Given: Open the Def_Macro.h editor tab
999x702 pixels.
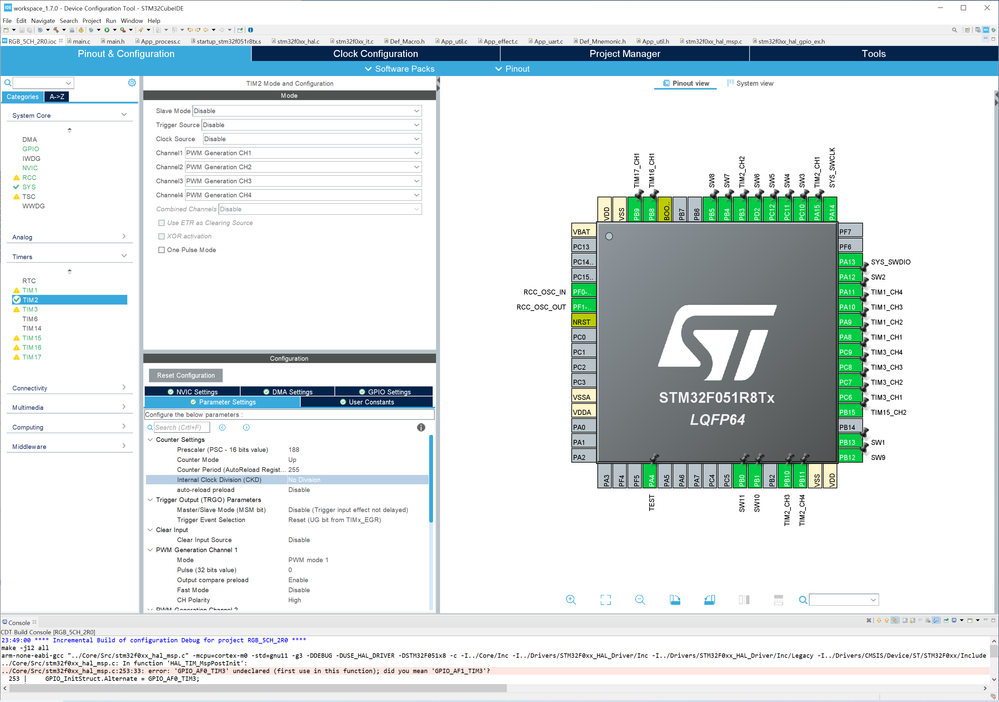Looking at the screenshot, I should point(406,41).
